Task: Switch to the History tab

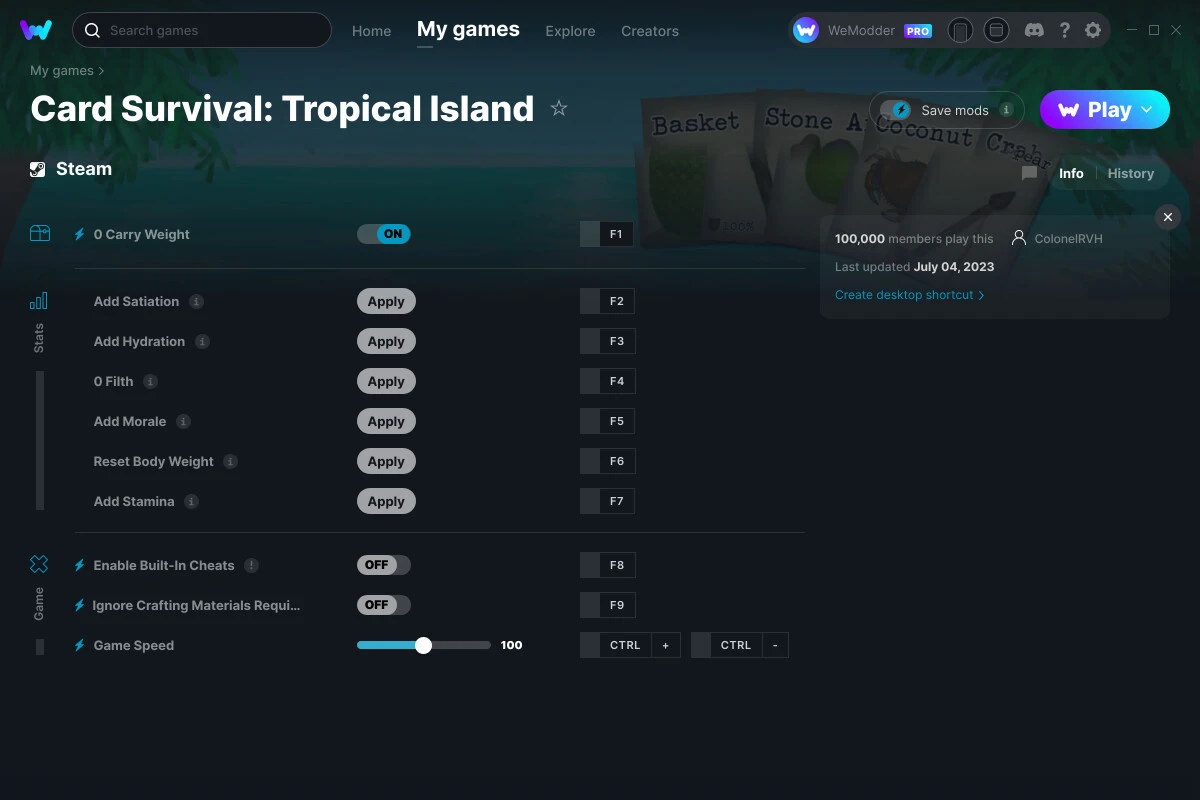Action: coord(1130,173)
